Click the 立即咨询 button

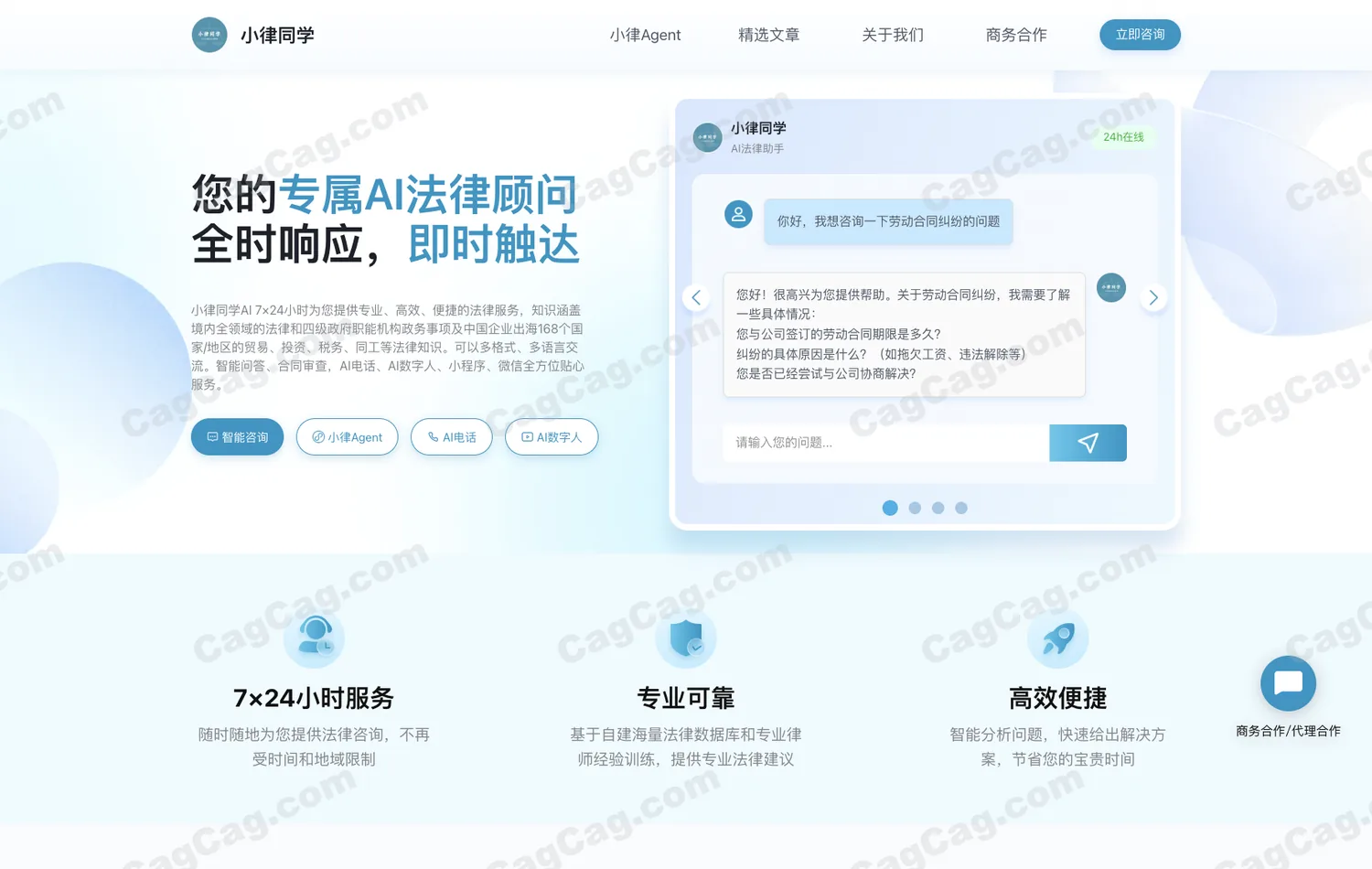pos(1140,35)
